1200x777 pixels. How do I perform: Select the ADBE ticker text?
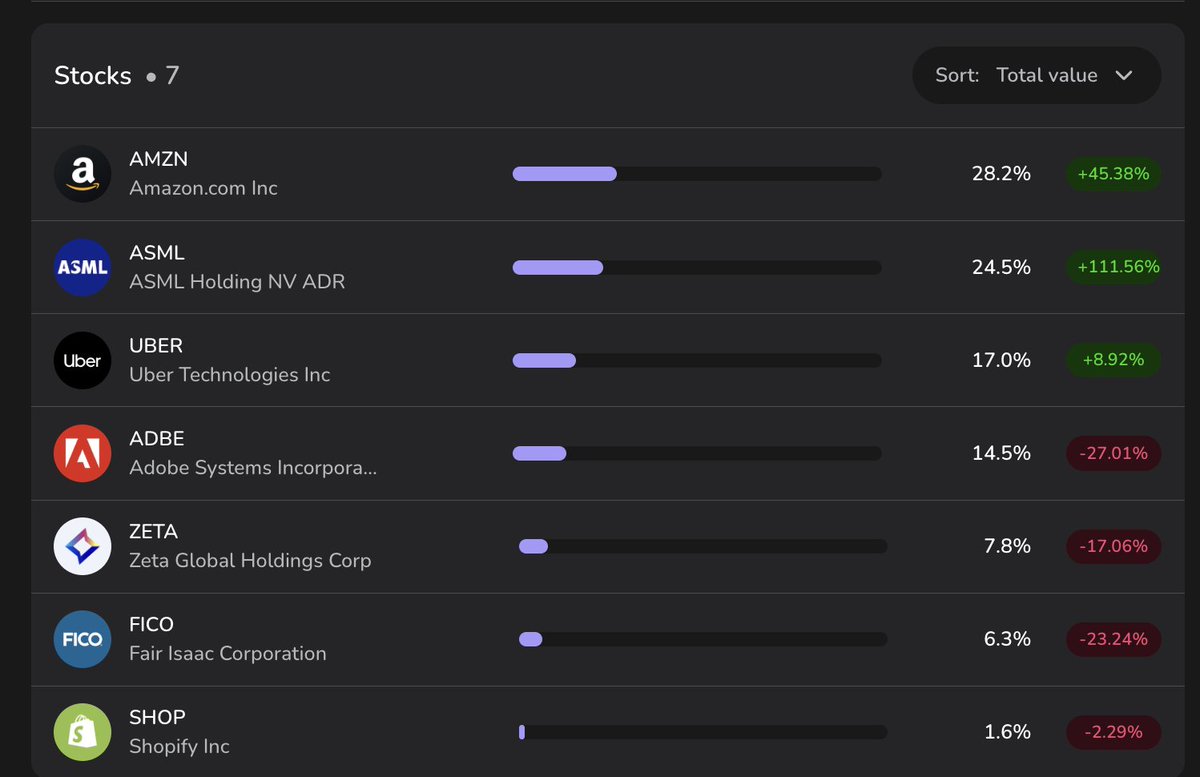[x=157, y=438]
